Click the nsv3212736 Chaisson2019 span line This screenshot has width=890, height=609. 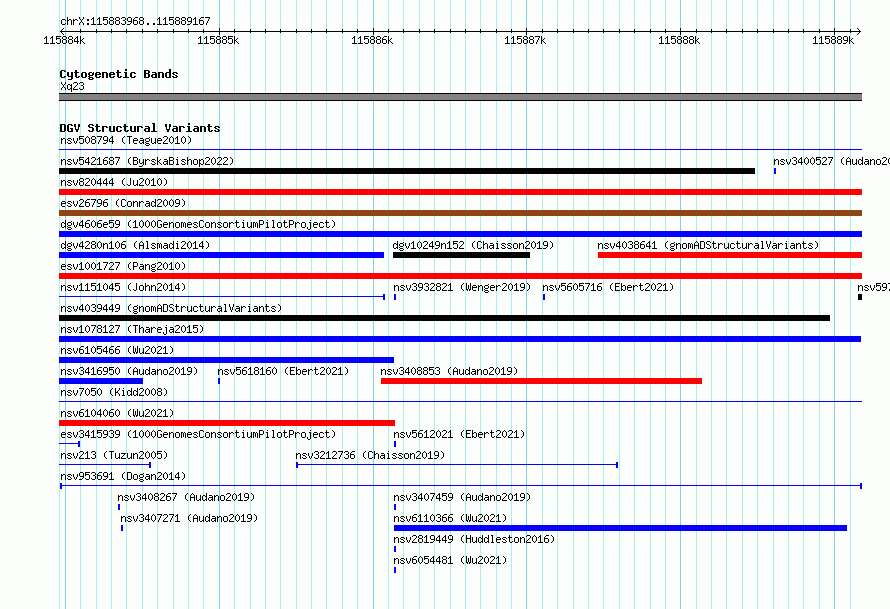pos(457,465)
